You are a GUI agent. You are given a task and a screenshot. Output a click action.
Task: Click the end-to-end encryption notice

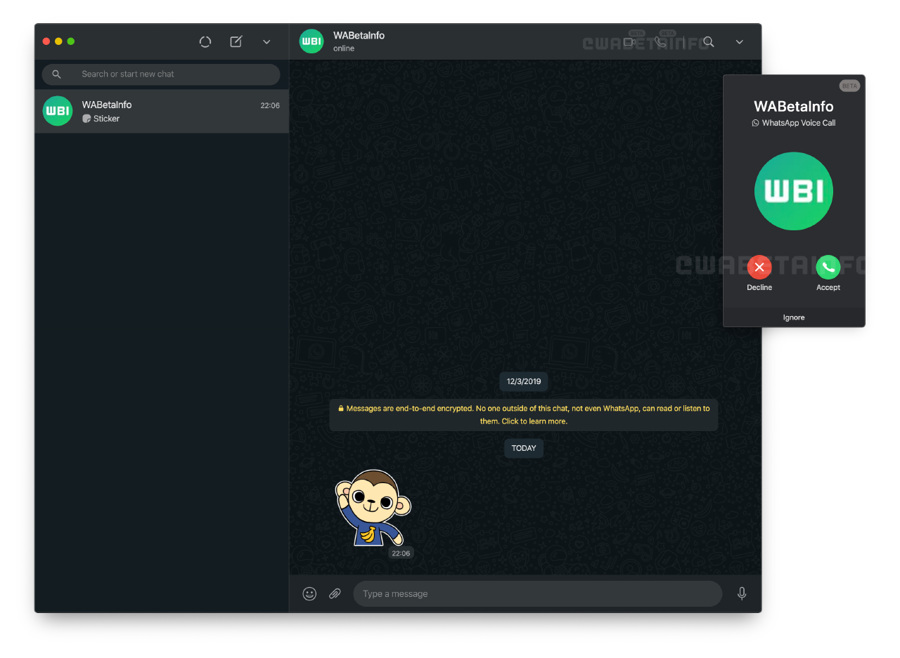(523, 415)
